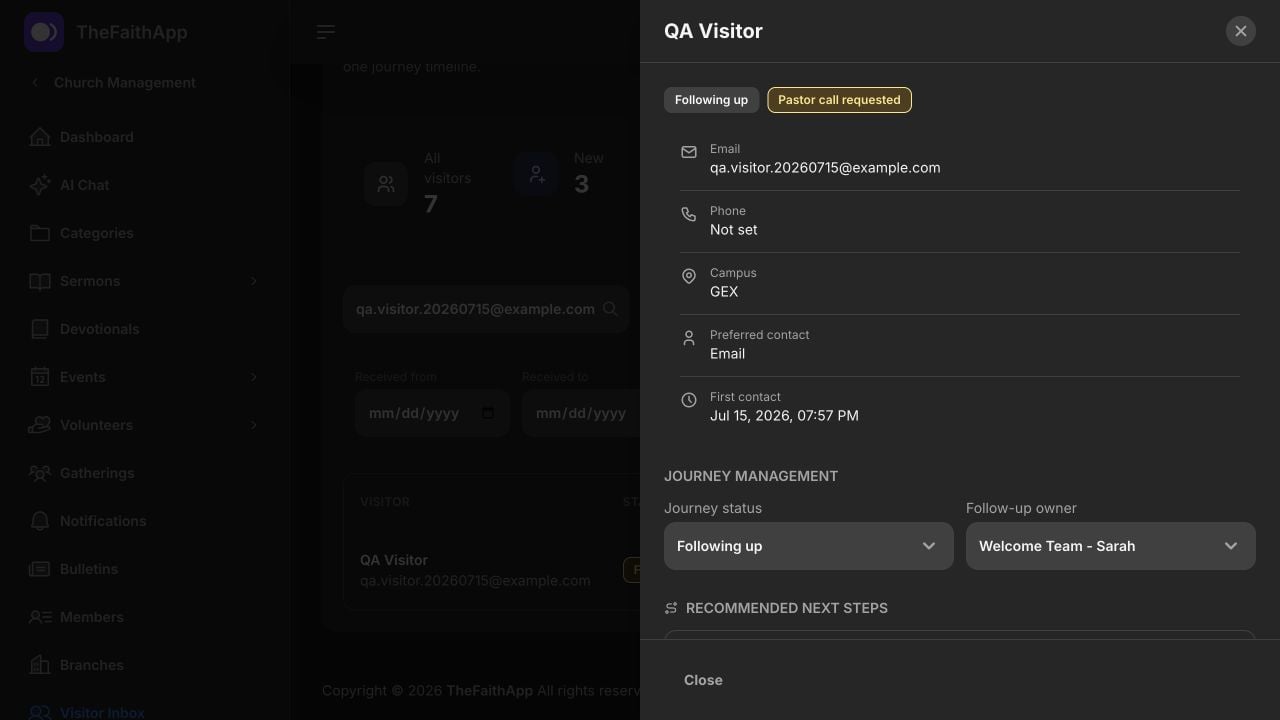Click Bulletins icon in sidebar
Viewport: 1280px width, 720px height.
pyautogui.click(x=40, y=569)
